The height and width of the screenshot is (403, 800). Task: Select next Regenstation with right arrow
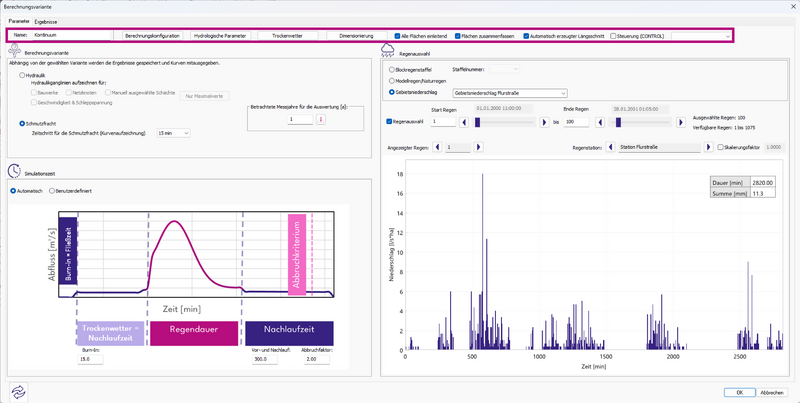[x=708, y=147]
